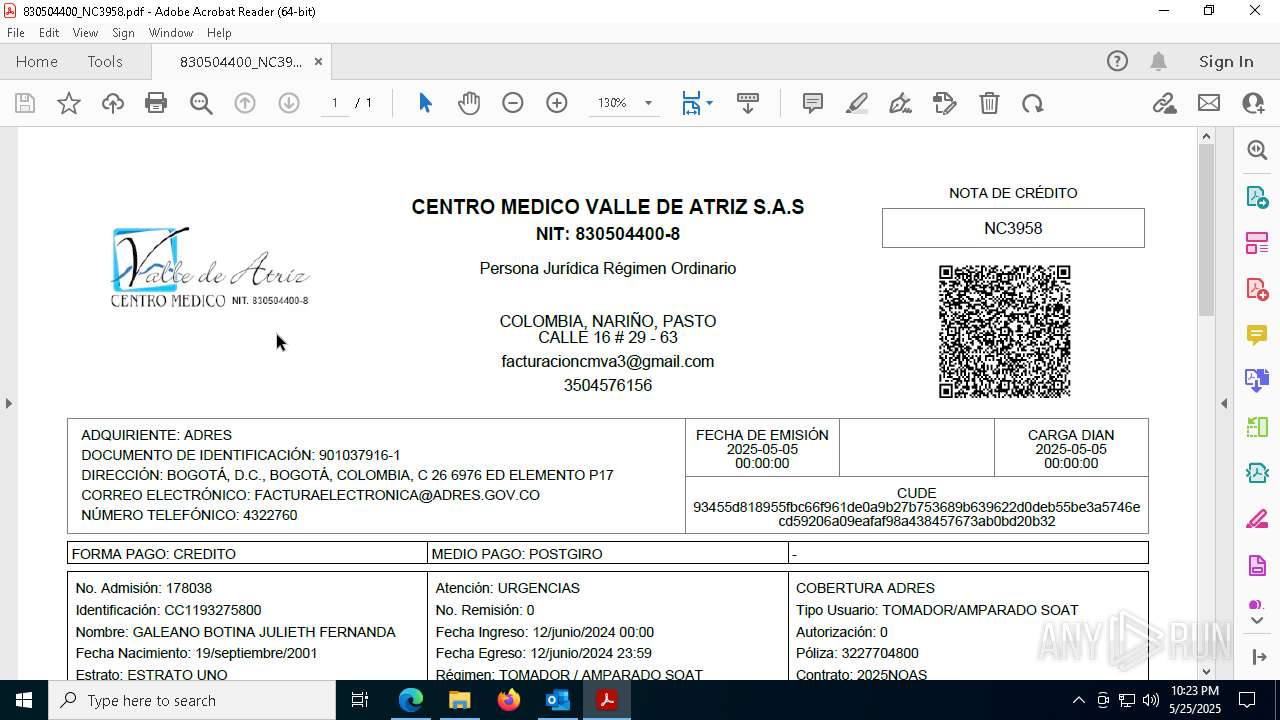Open Outlook from the taskbar
The width and height of the screenshot is (1280, 720).
[557, 700]
